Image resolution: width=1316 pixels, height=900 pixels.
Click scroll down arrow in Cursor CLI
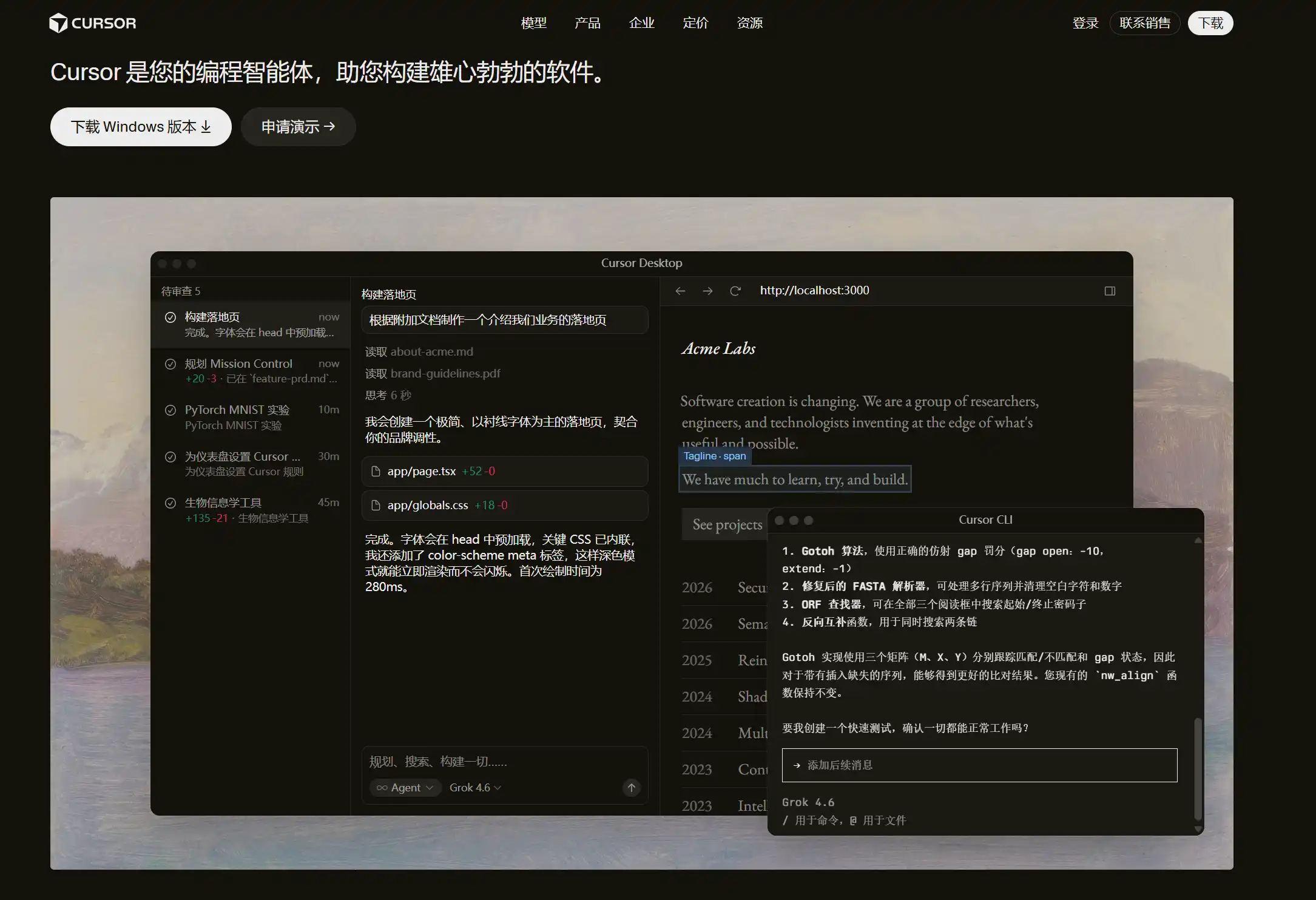tap(1198, 828)
